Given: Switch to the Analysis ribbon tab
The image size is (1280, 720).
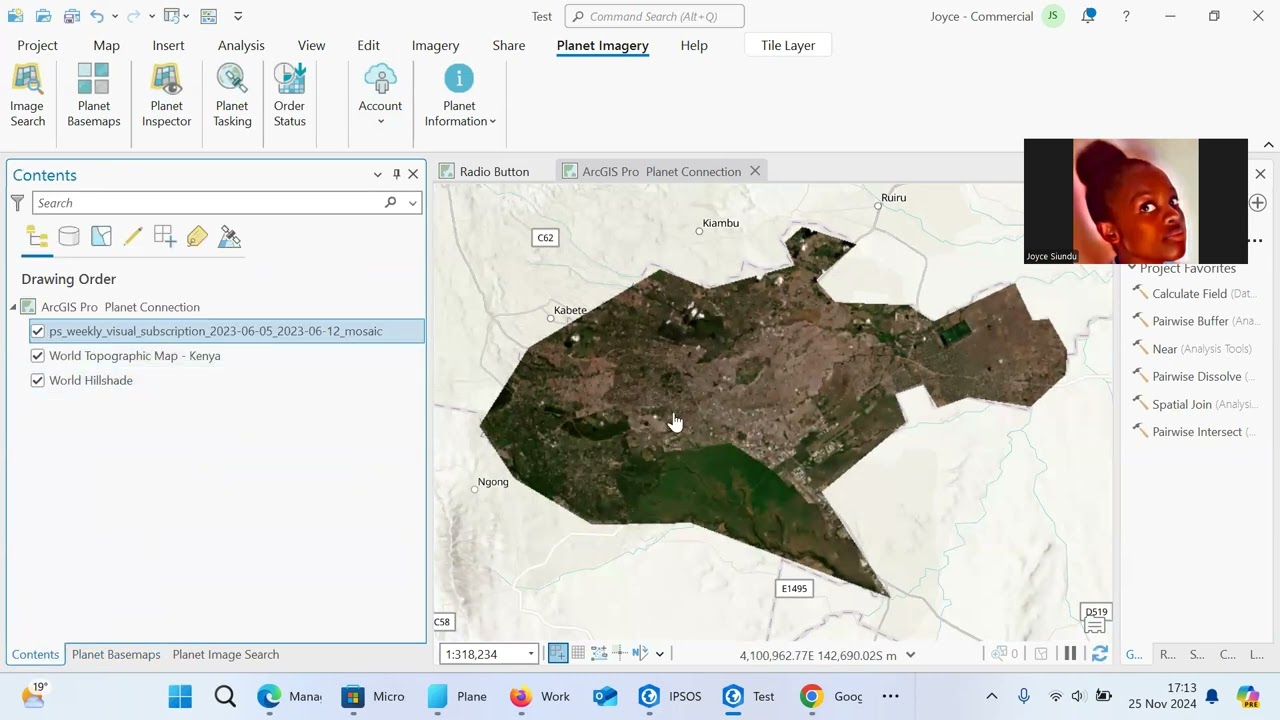Looking at the screenshot, I should coord(241,45).
